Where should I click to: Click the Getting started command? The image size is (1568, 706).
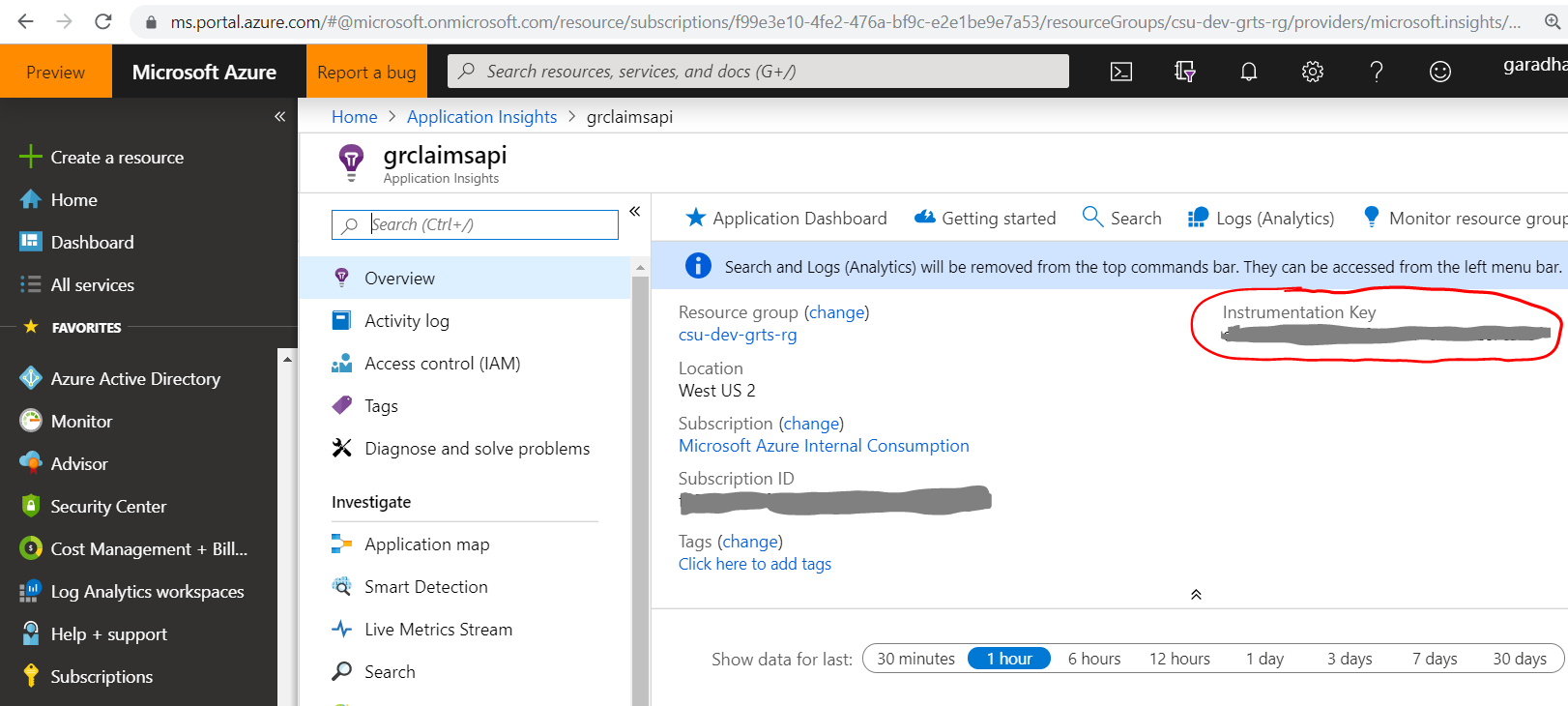click(985, 219)
